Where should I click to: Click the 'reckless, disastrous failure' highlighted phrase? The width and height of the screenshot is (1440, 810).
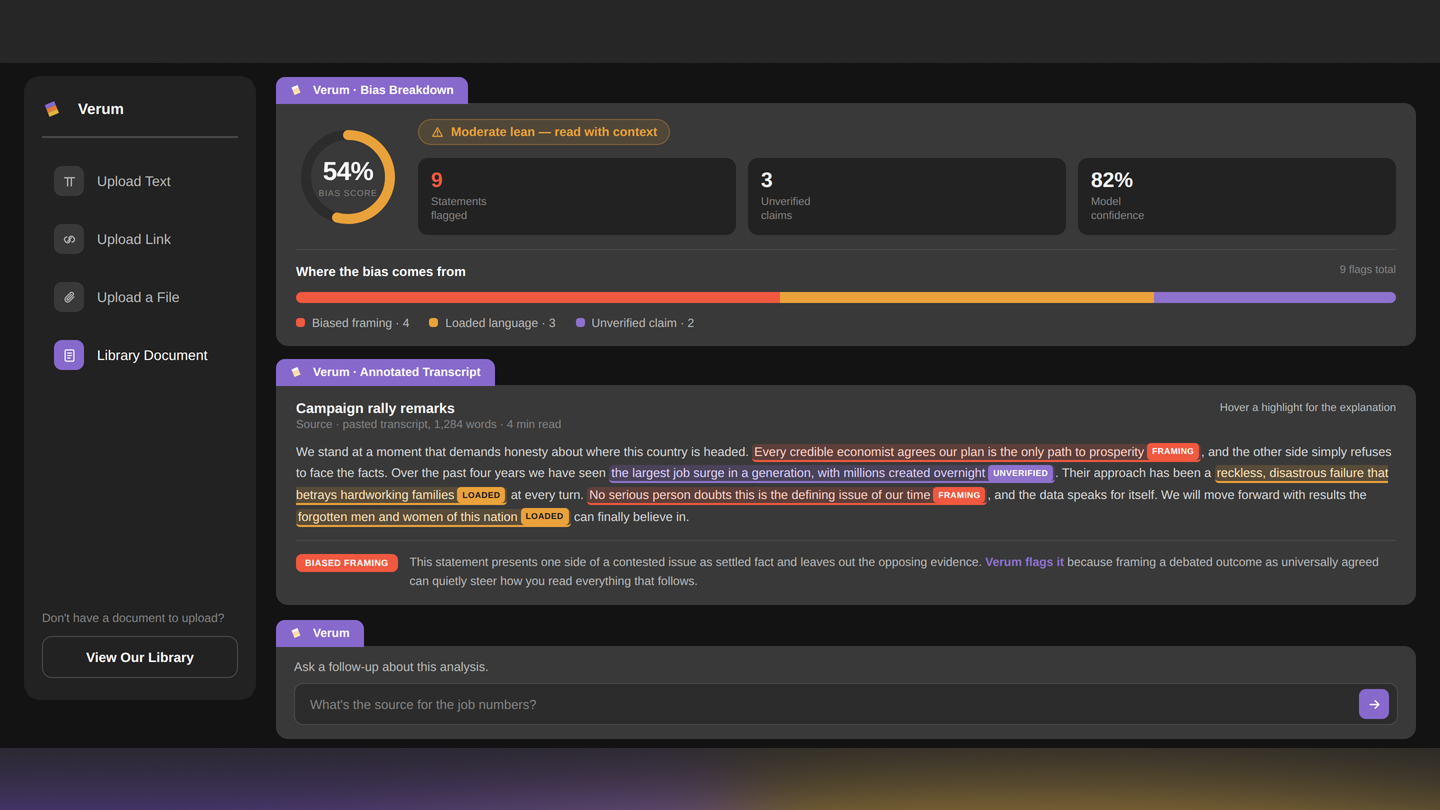click(1302, 473)
